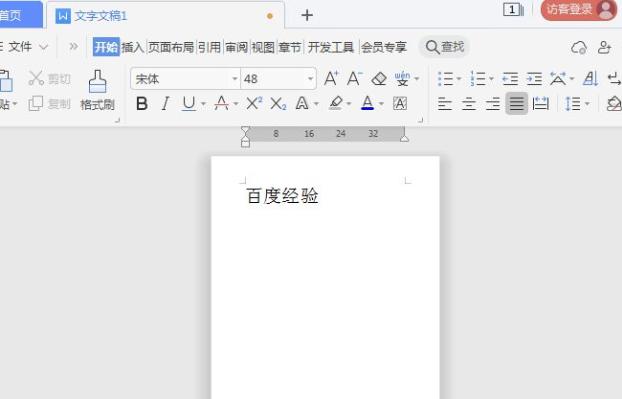
Task: Click the Paste clipboard icon
Action: 6,81
